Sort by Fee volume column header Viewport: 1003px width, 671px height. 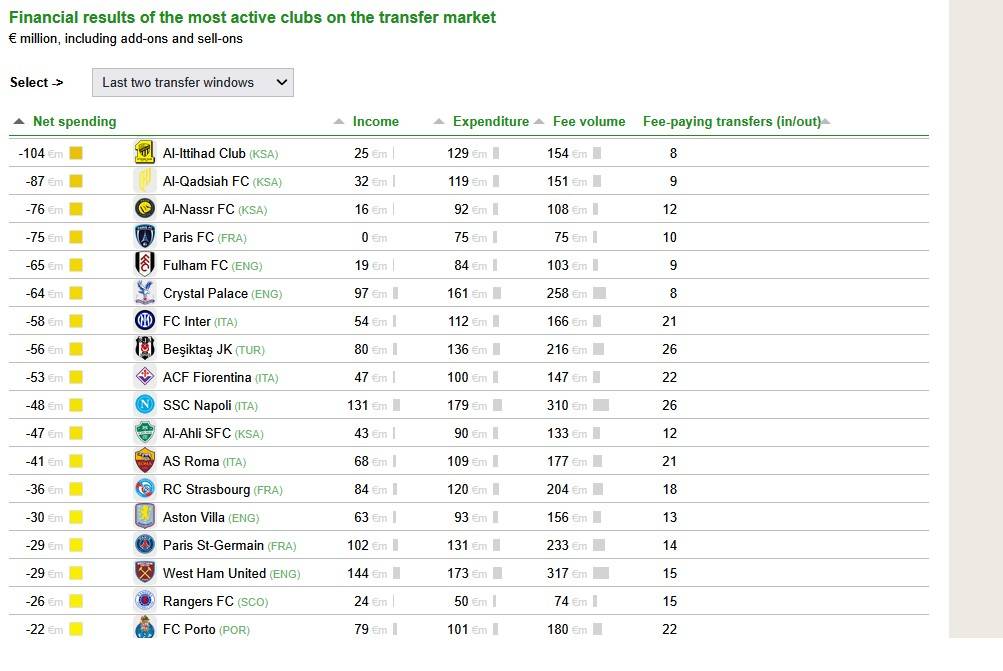click(589, 122)
